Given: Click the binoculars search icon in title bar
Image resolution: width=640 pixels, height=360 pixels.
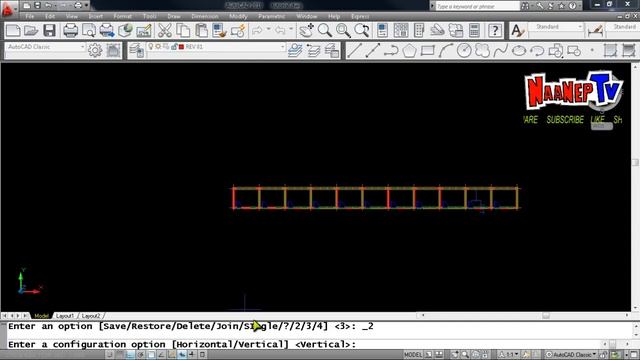Looking at the screenshot, I should click(x=525, y=6).
